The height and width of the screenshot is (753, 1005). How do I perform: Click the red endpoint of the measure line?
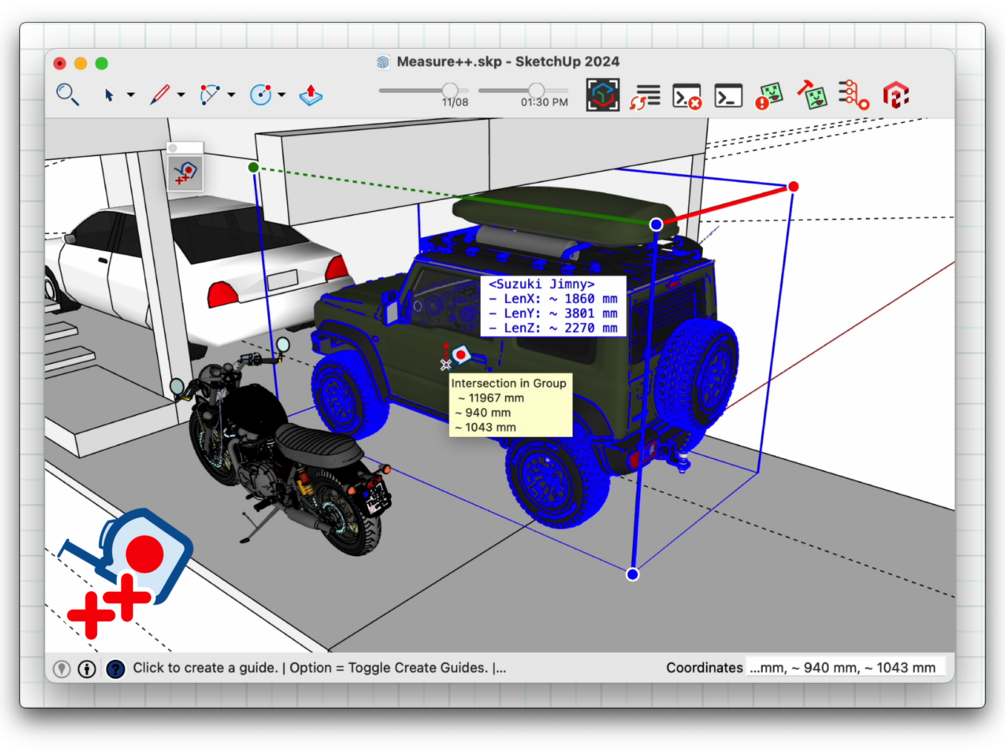[x=793, y=186]
